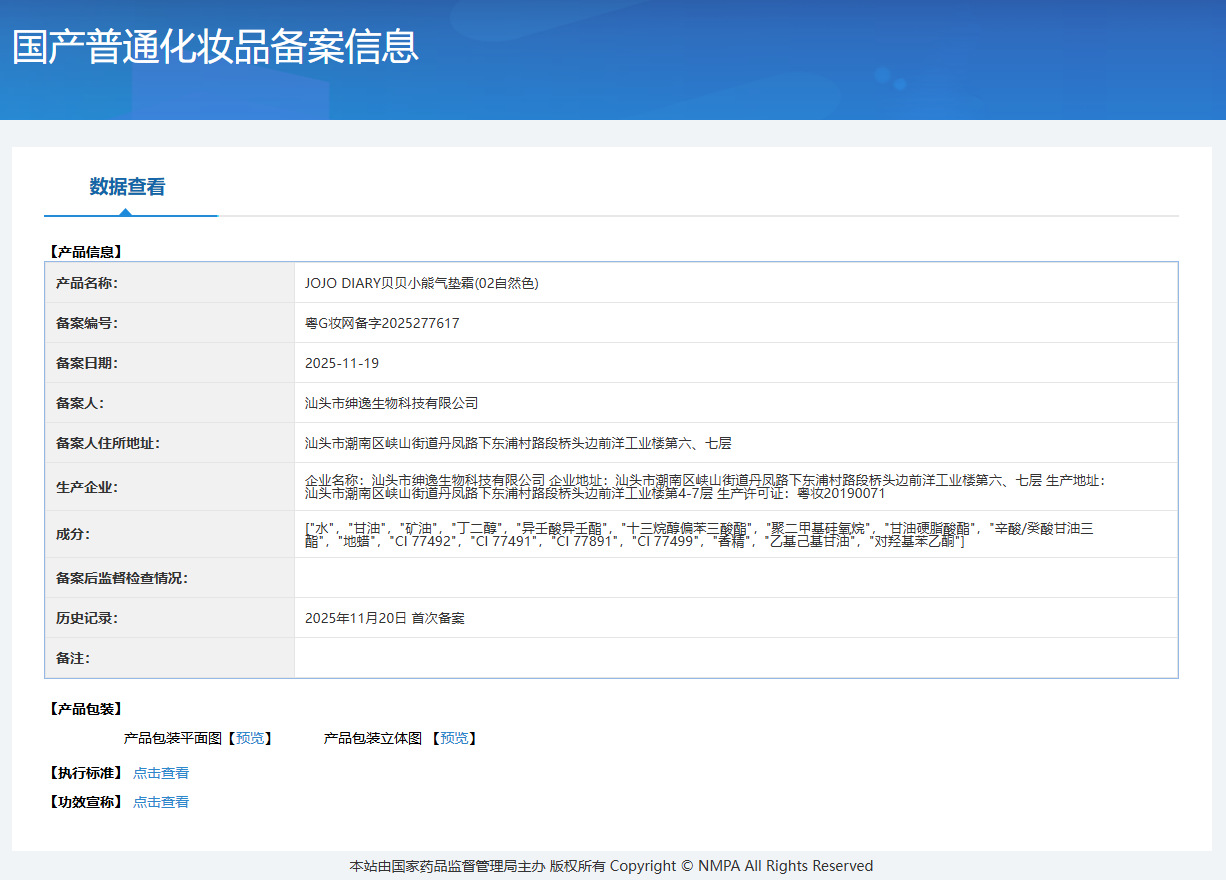1226x880 pixels.
Task: Select registrant 汕头市绅逸生物科技有限公司 in 备案人 row
Action: (391, 403)
